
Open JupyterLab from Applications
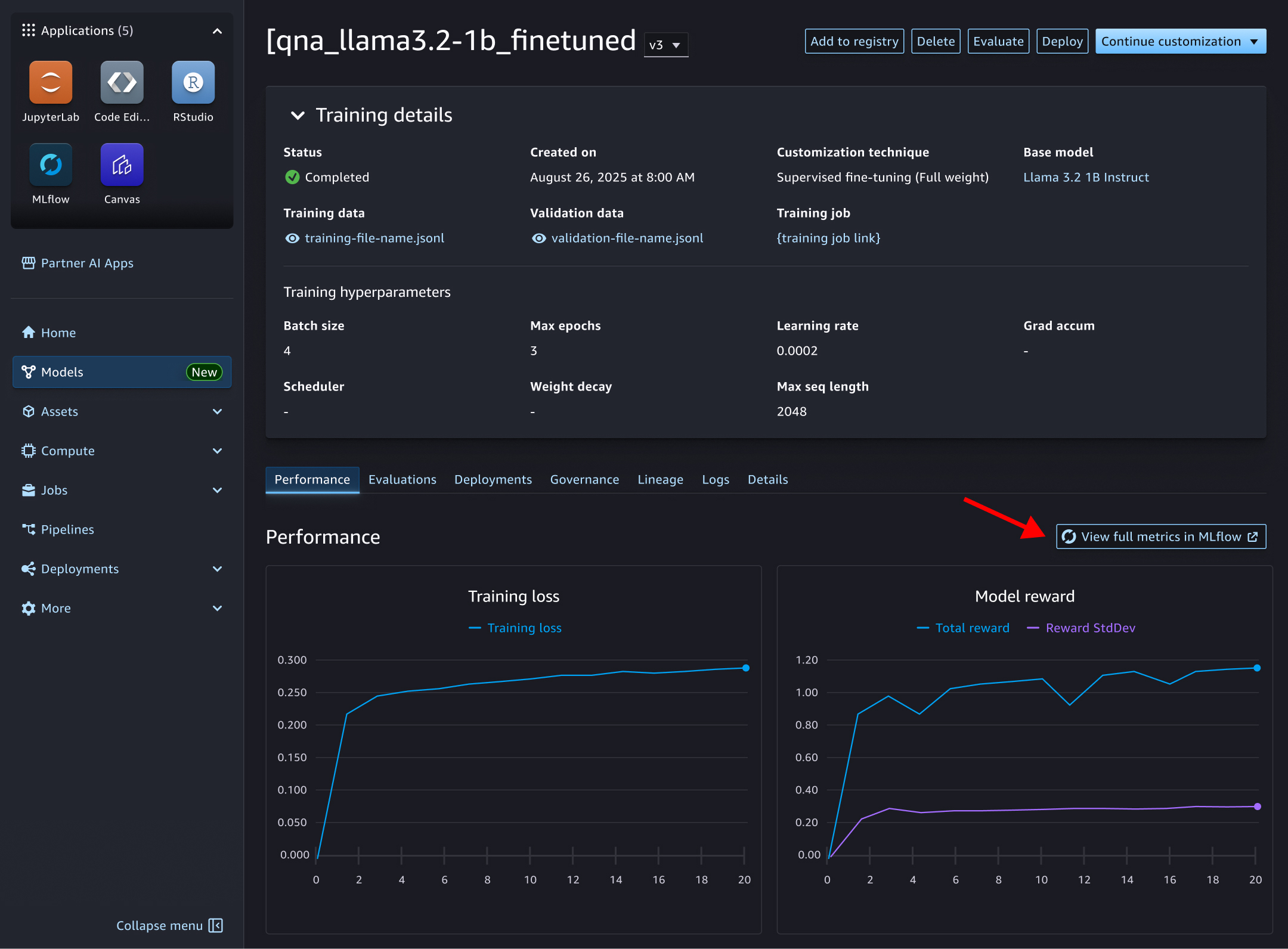tap(51, 82)
